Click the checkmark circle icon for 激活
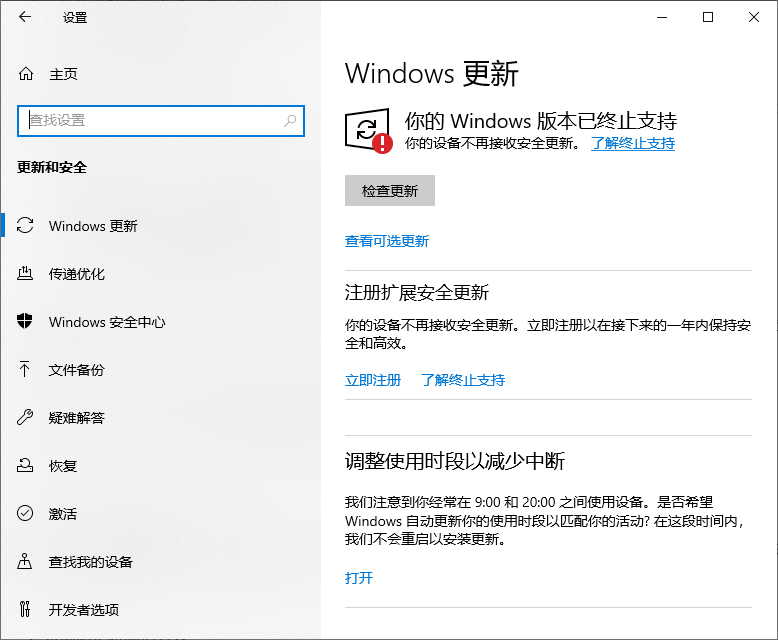Screen dimensions: 778x640 pos(25,513)
